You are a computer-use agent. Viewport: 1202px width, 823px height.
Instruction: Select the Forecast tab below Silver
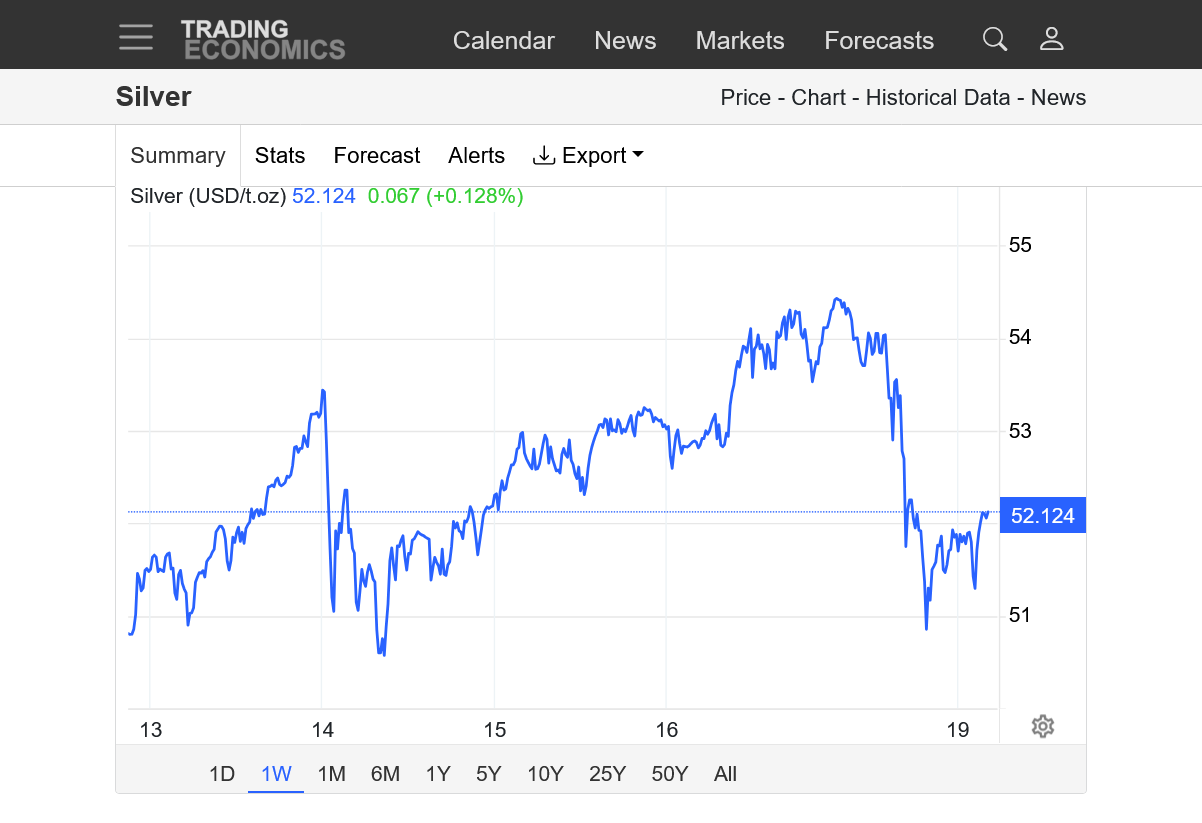[377, 156]
